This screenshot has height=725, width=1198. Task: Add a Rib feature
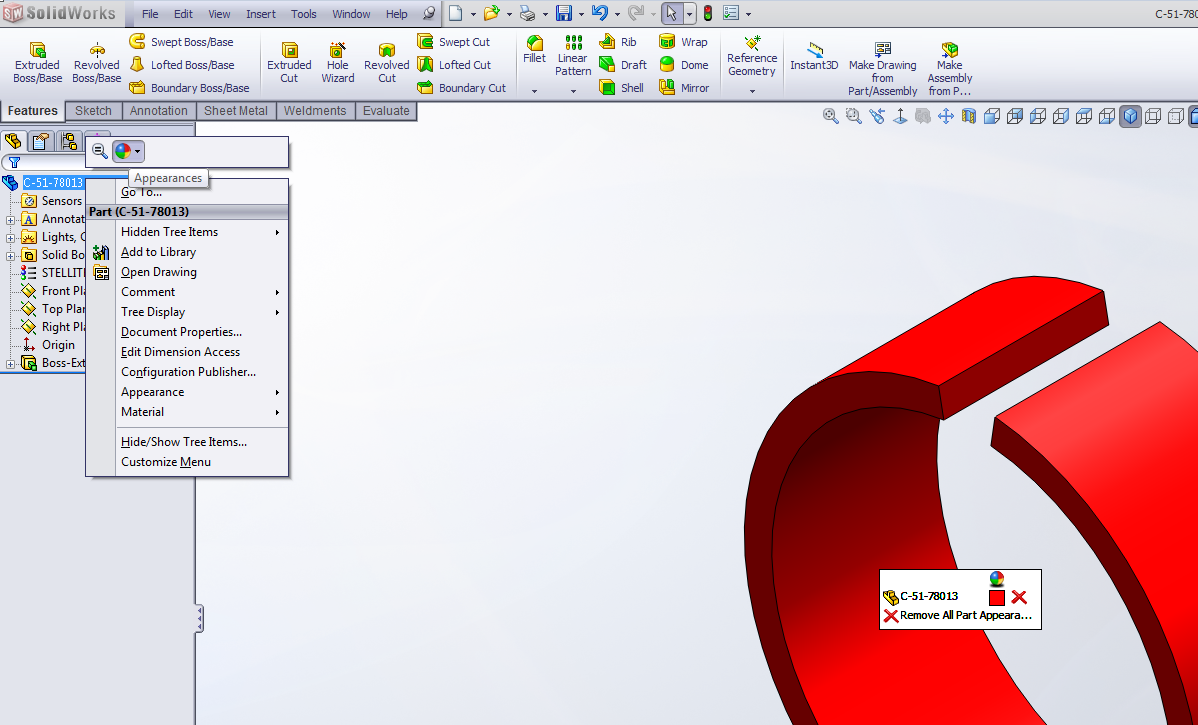tap(618, 42)
